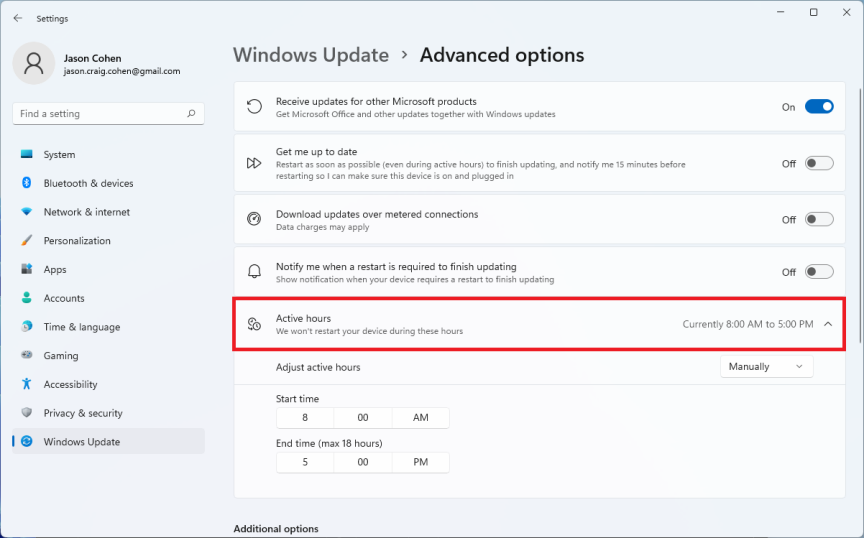Open Bluetooth & devices via its icon

[x=26, y=183]
